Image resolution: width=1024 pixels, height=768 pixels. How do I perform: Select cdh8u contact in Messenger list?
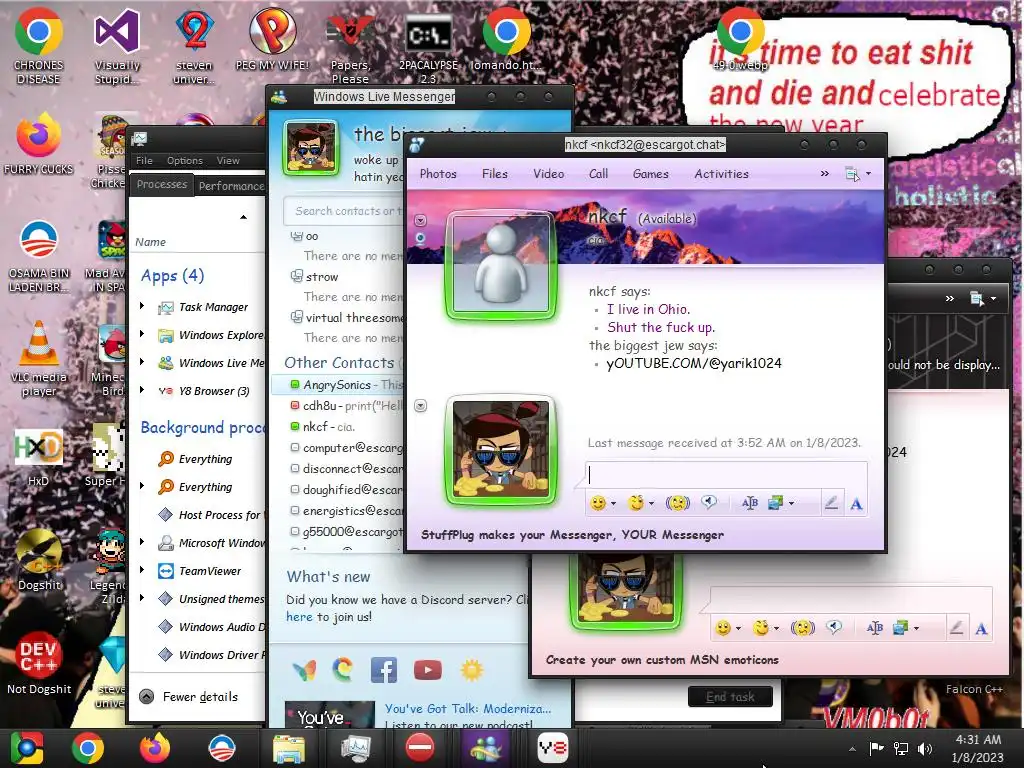click(338, 406)
